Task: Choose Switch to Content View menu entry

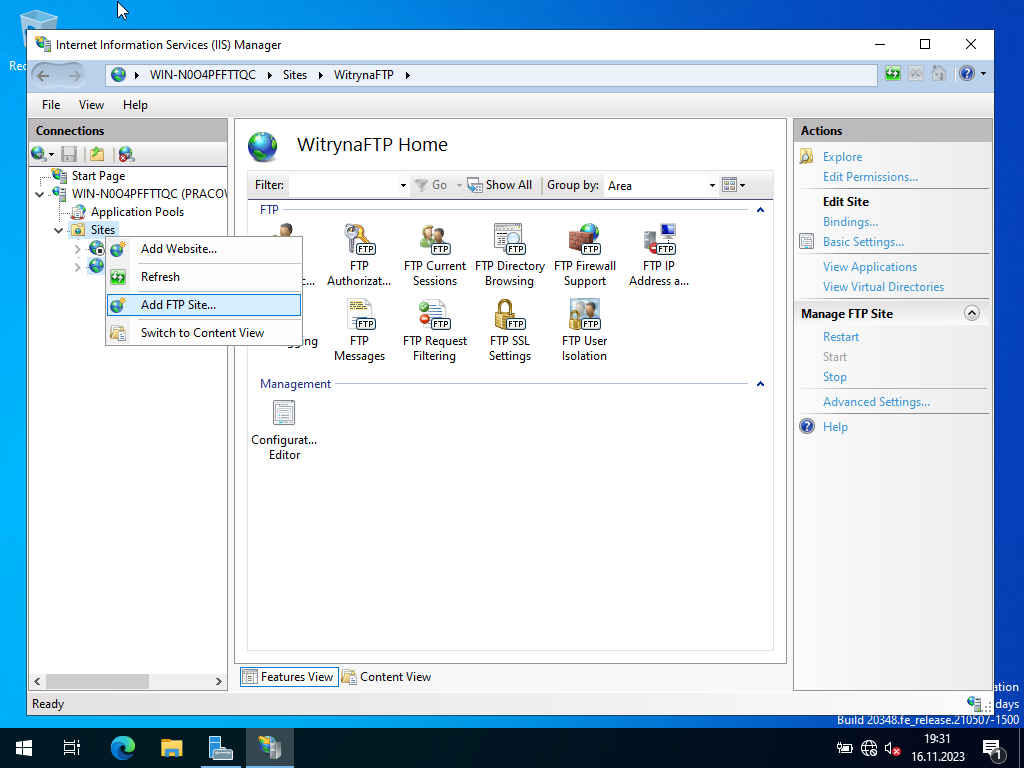Action: point(204,333)
